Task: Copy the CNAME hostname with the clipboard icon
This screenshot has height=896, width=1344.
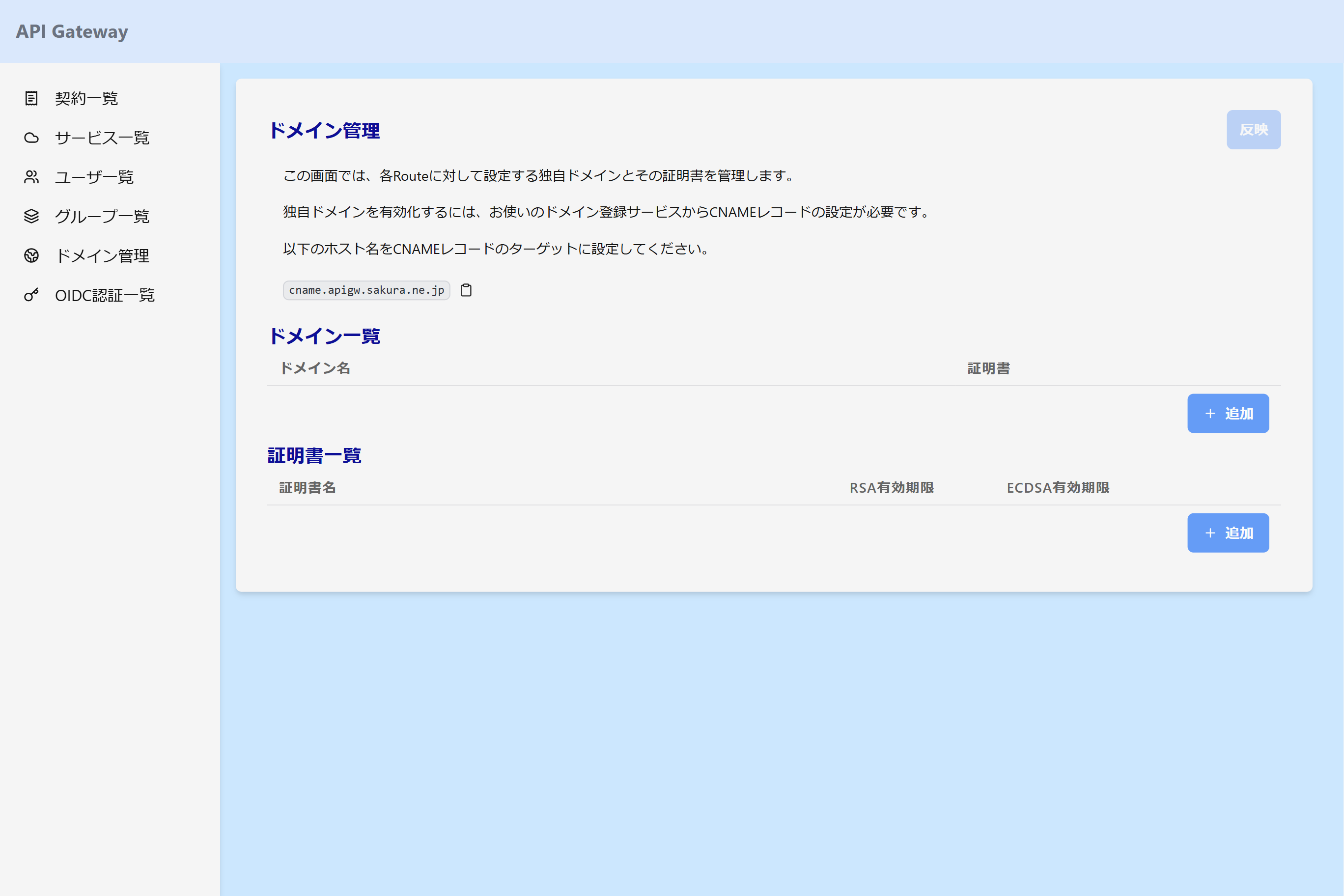Action: point(466,290)
